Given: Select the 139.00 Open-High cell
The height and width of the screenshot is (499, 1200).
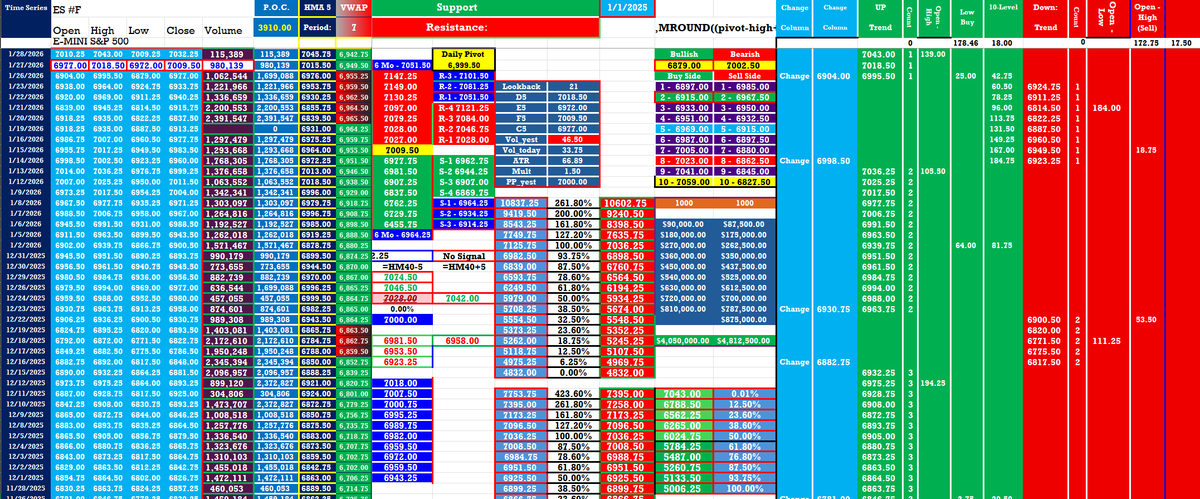Looking at the screenshot, I should coord(933,54).
